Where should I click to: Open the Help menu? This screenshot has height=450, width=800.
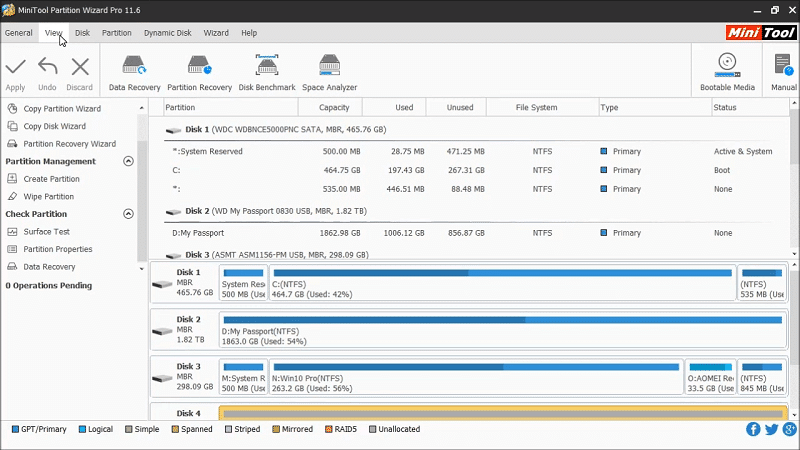249,33
